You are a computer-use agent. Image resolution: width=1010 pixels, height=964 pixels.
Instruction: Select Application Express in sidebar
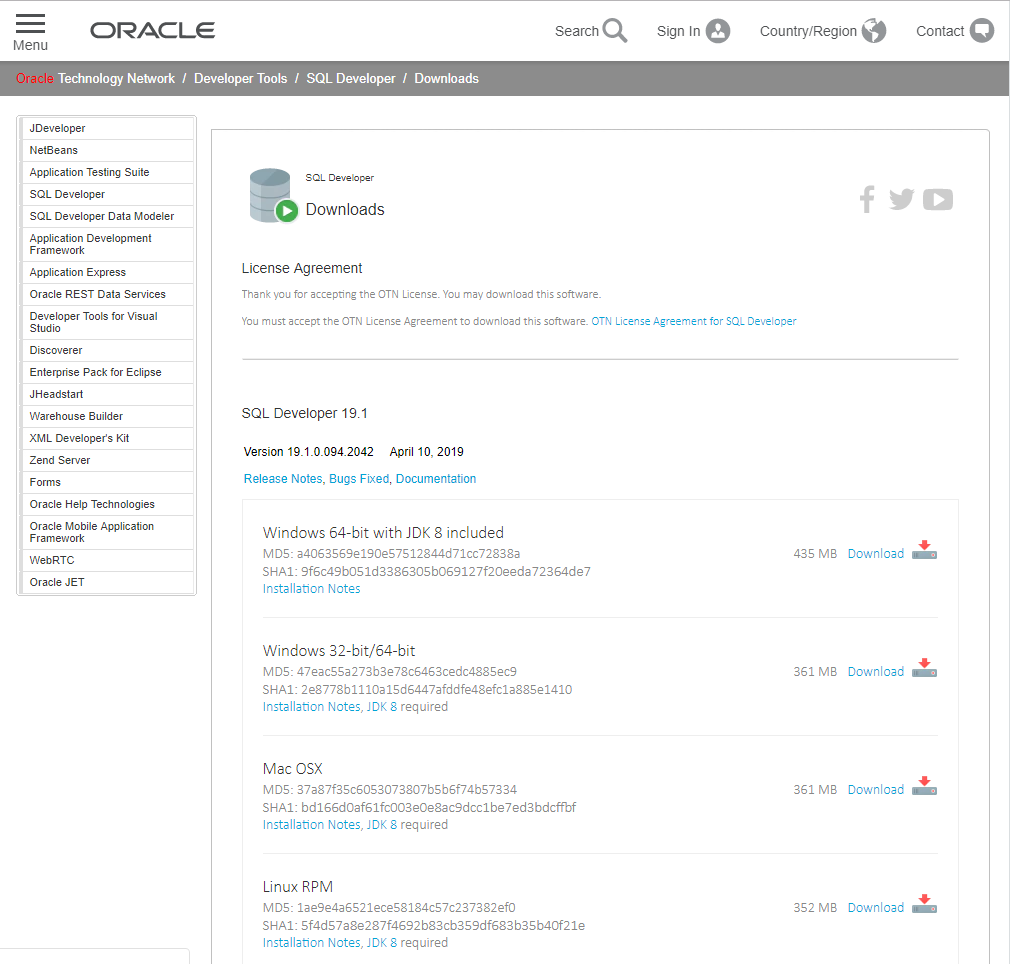pyautogui.click(x=108, y=272)
